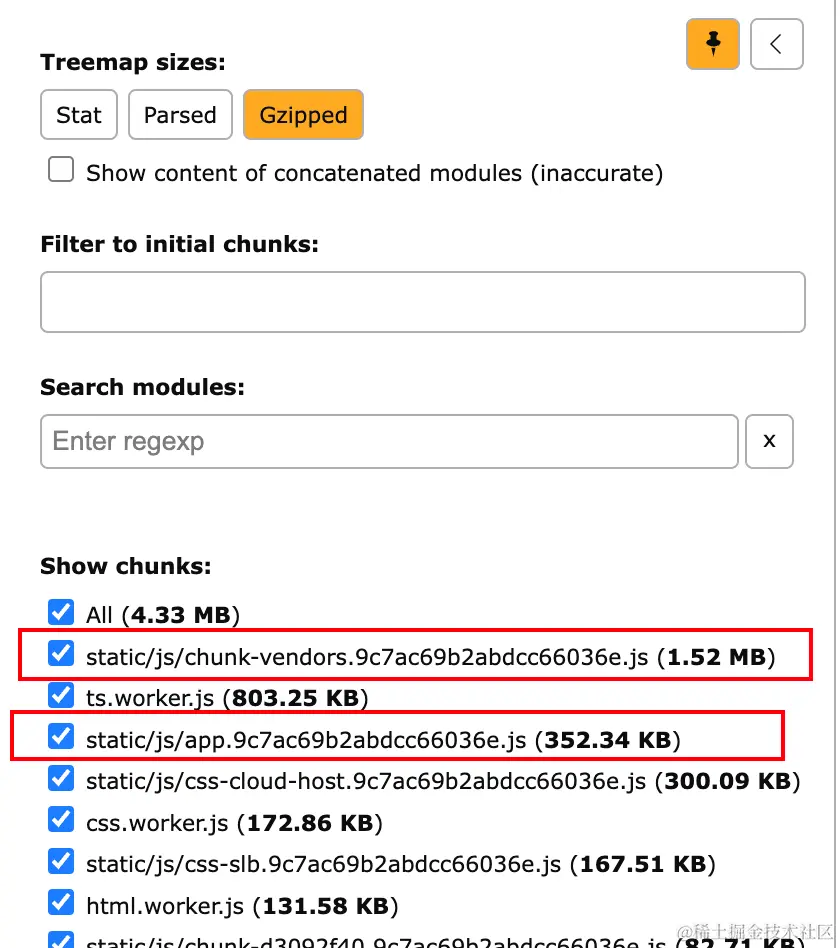Open the Filter to initial chunks field
840x948 pixels.
click(423, 302)
